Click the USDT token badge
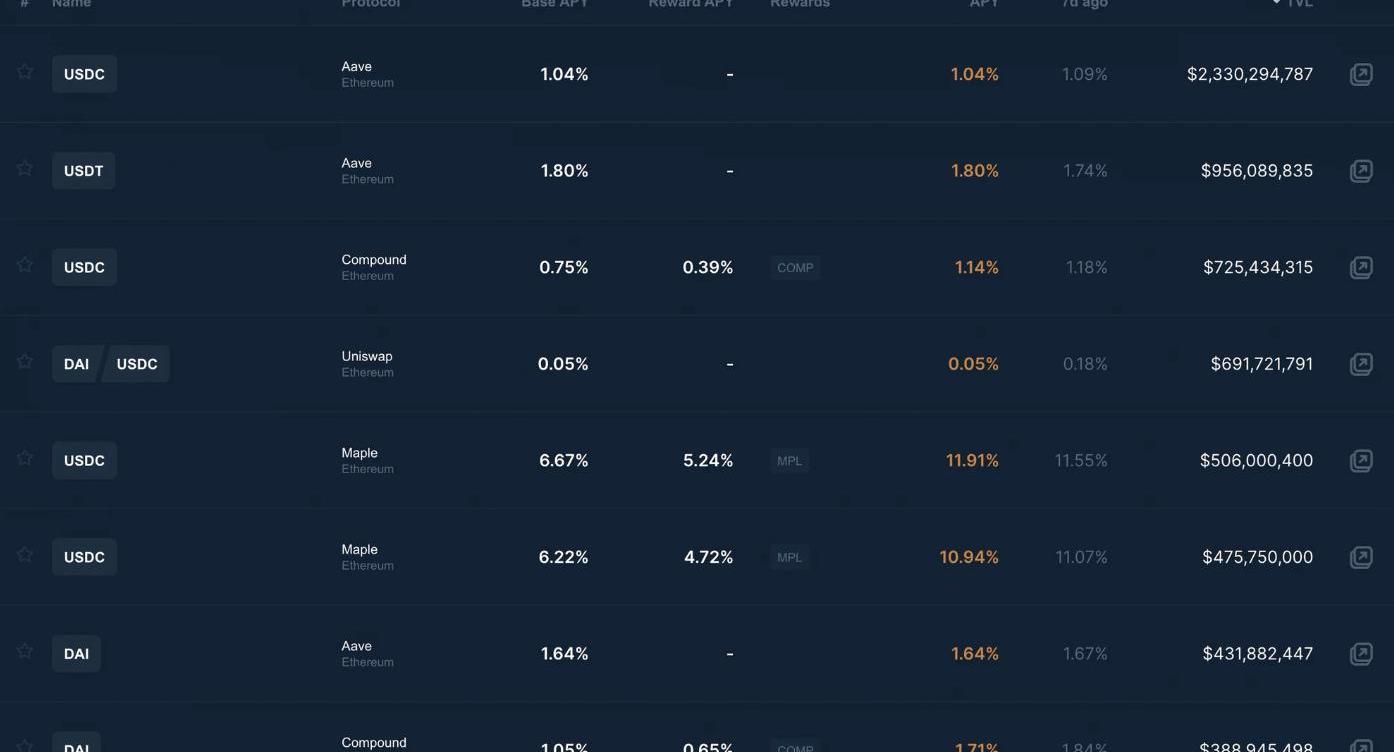The width and height of the screenshot is (1394, 752). (x=84, y=171)
